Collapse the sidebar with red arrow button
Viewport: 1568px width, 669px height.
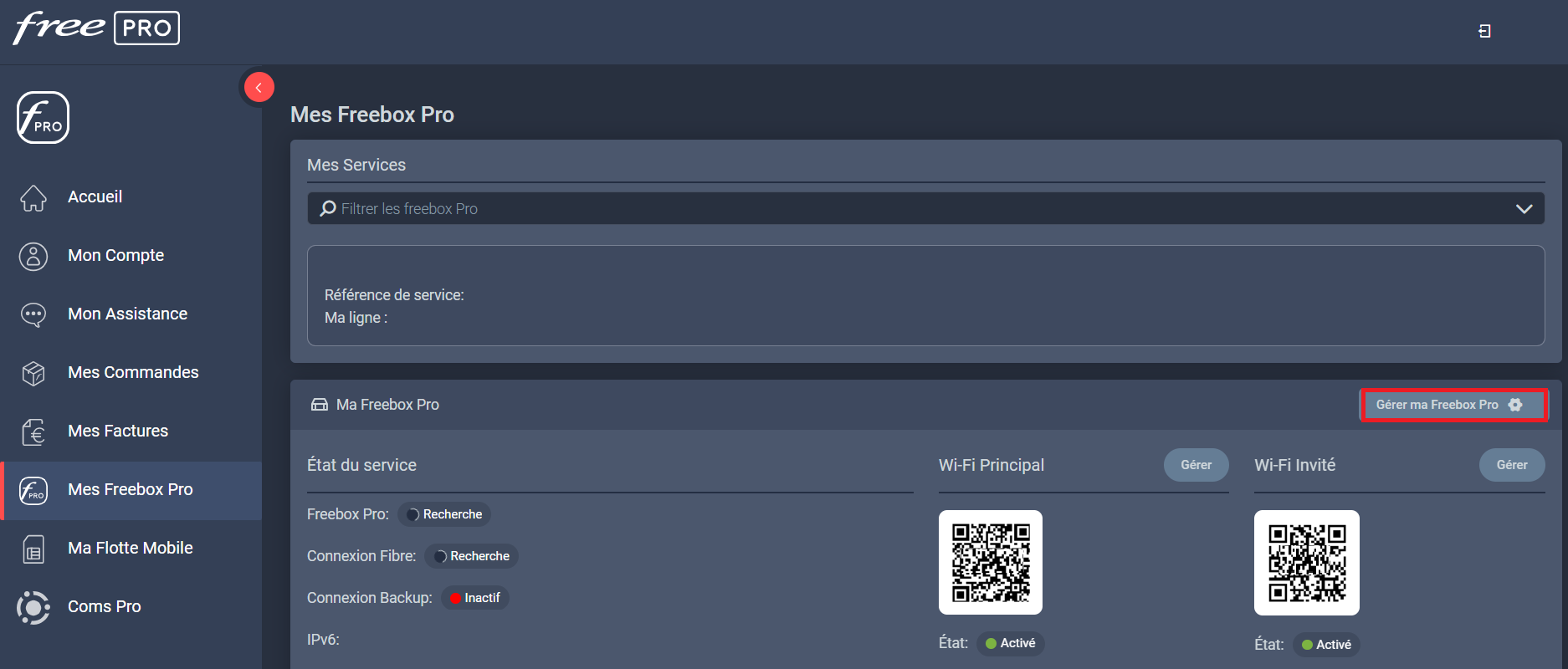259,87
